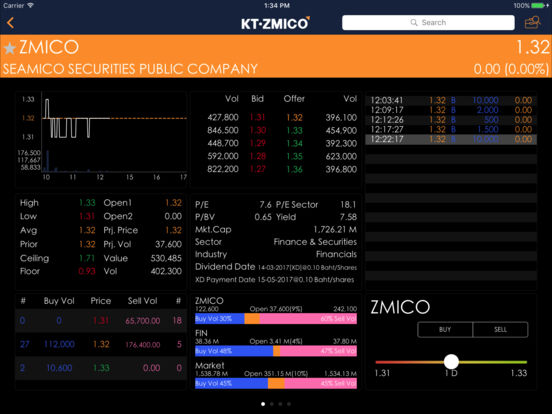The image size is (552, 414).
Task: Toggle the ZMICO favorite star
Action: [10, 48]
